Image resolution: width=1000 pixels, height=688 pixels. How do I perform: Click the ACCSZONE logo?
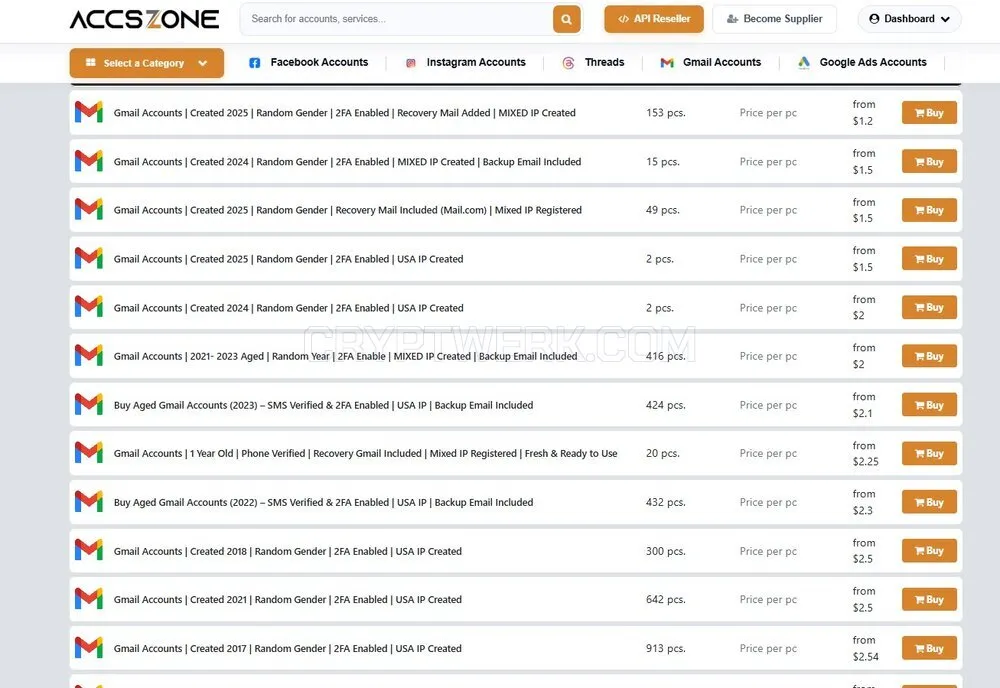pyautogui.click(x=144, y=19)
